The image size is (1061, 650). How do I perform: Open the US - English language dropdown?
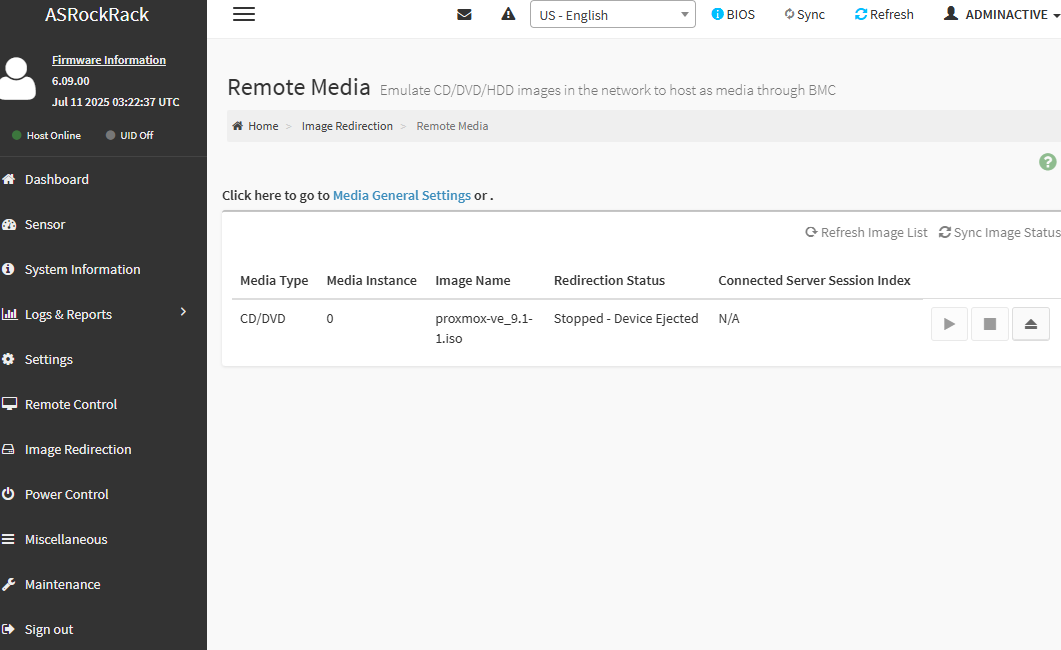tap(612, 15)
